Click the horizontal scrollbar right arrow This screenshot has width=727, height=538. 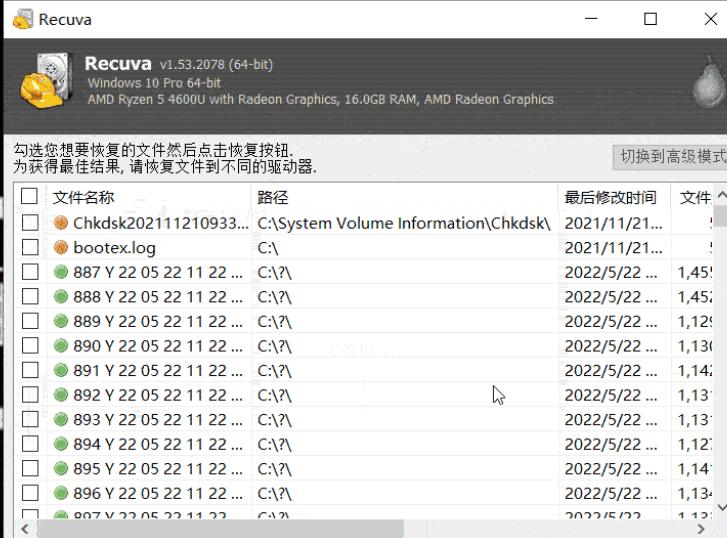coord(701,529)
